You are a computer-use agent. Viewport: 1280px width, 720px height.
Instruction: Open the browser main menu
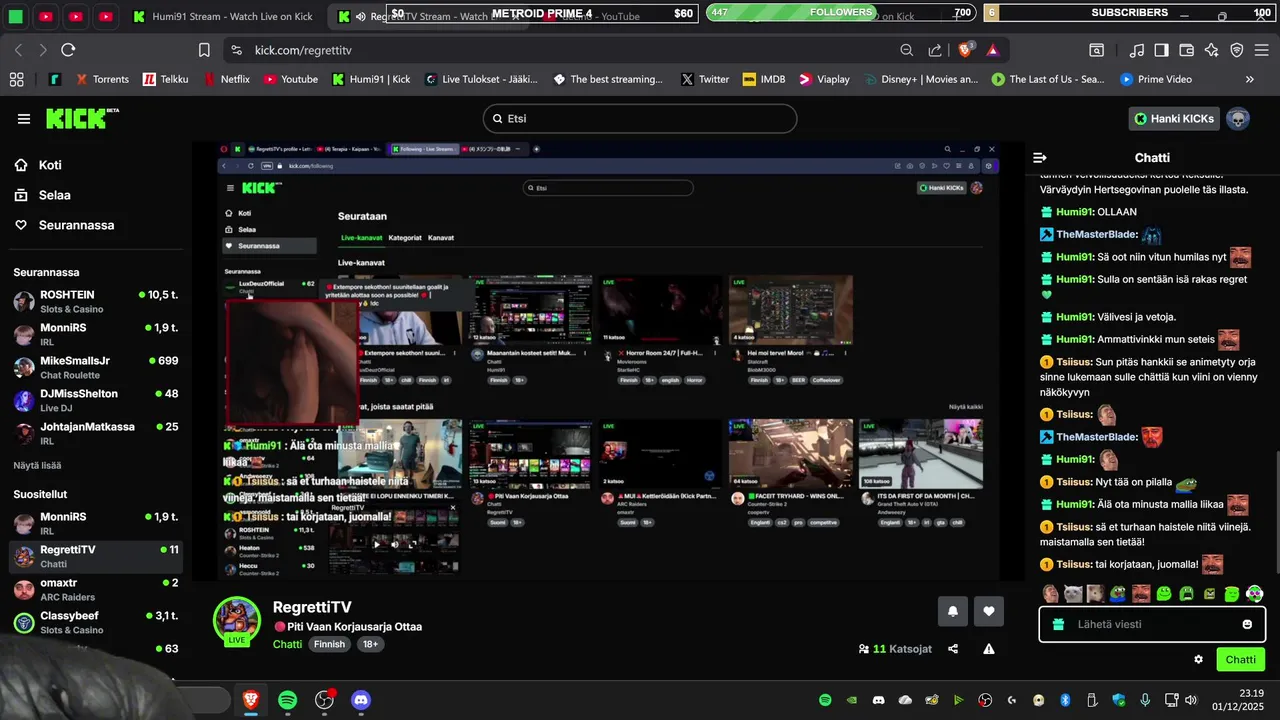coord(1262,50)
